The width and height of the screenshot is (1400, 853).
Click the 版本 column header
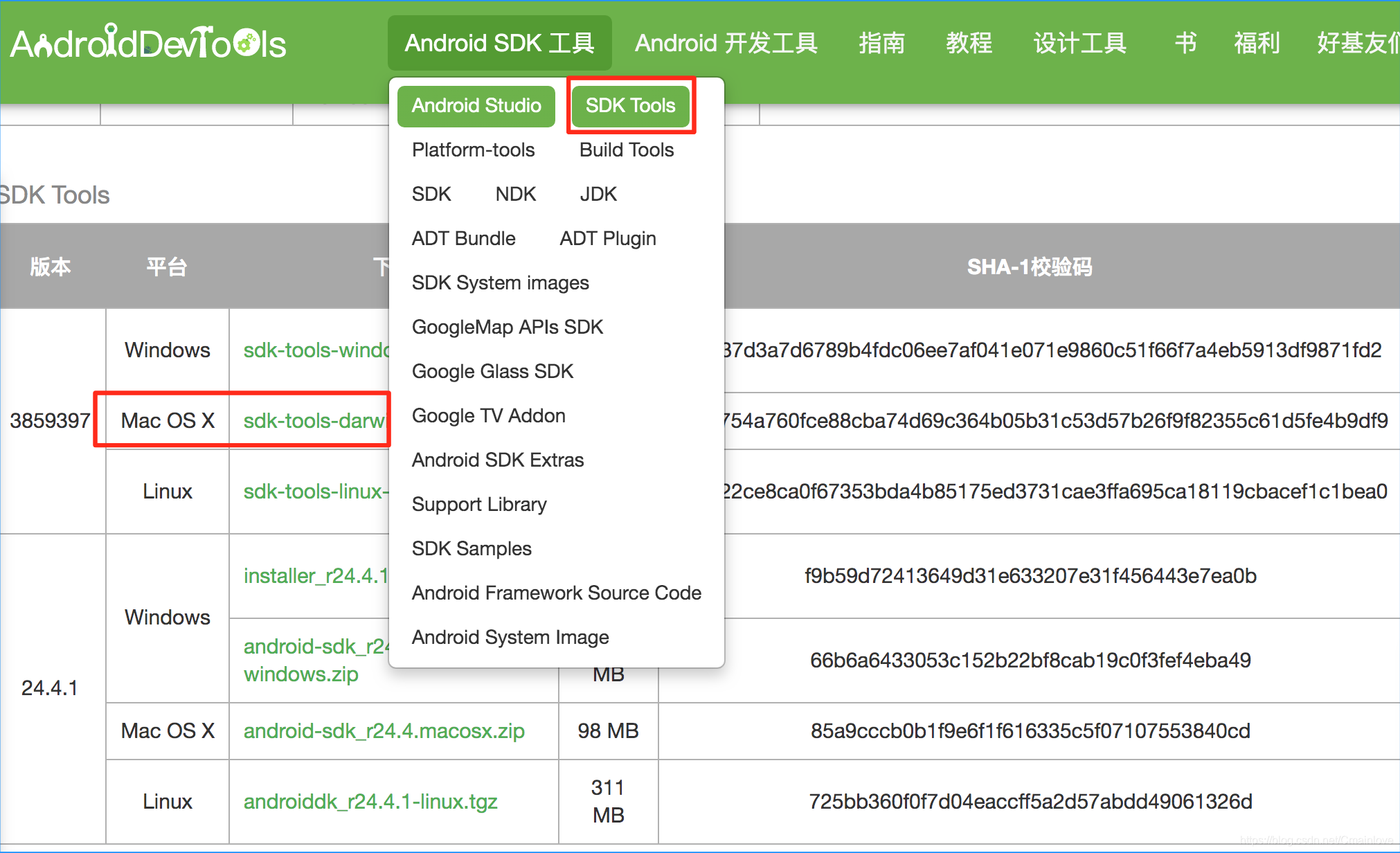50,267
